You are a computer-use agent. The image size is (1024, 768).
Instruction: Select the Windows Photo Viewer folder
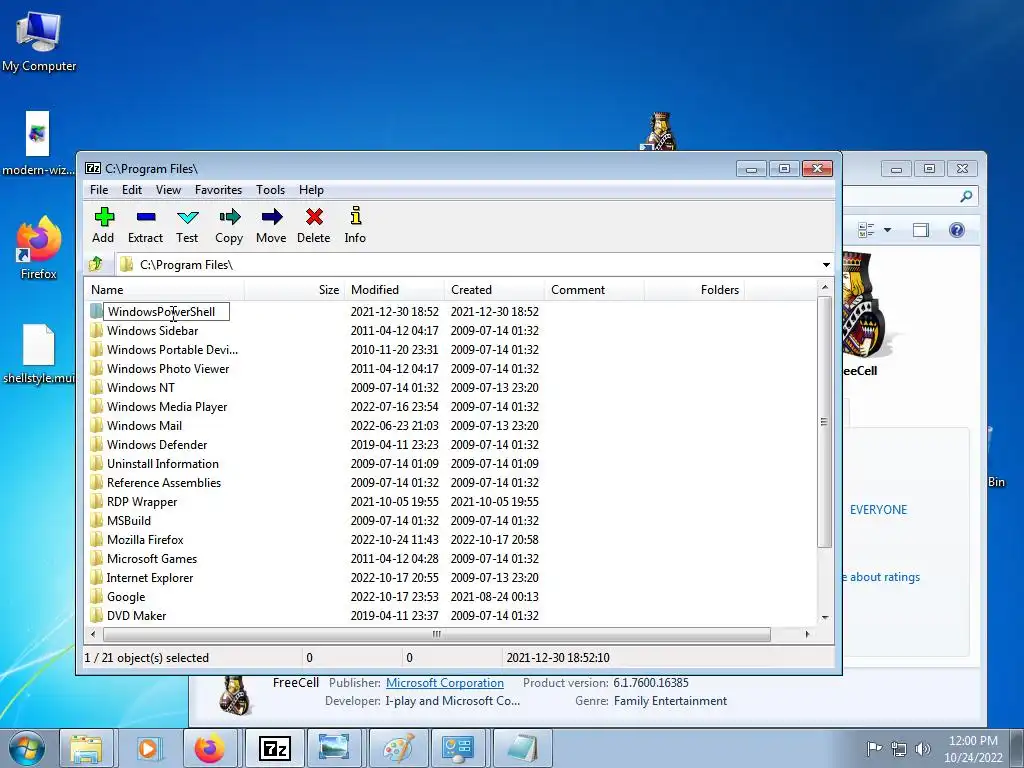pyautogui.click(x=168, y=368)
